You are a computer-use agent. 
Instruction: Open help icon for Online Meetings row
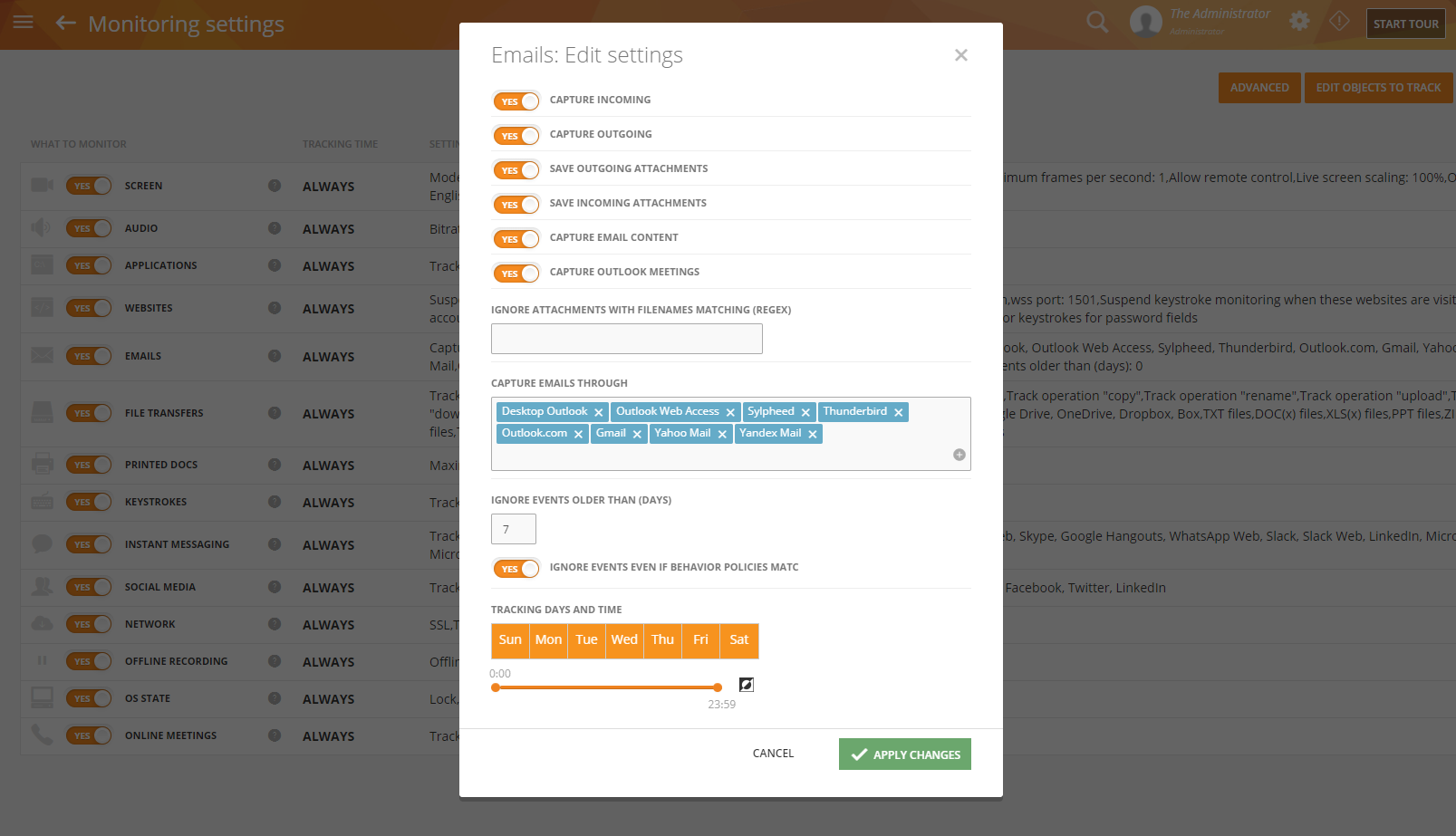(x=275, y=735)
